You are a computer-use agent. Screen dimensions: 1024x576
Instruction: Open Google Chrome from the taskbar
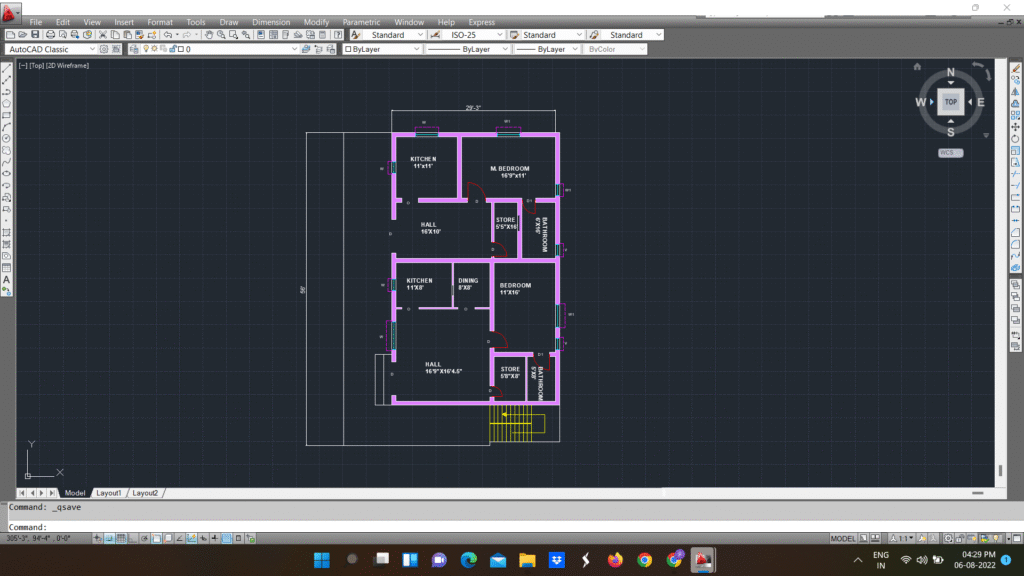point(645,560)
